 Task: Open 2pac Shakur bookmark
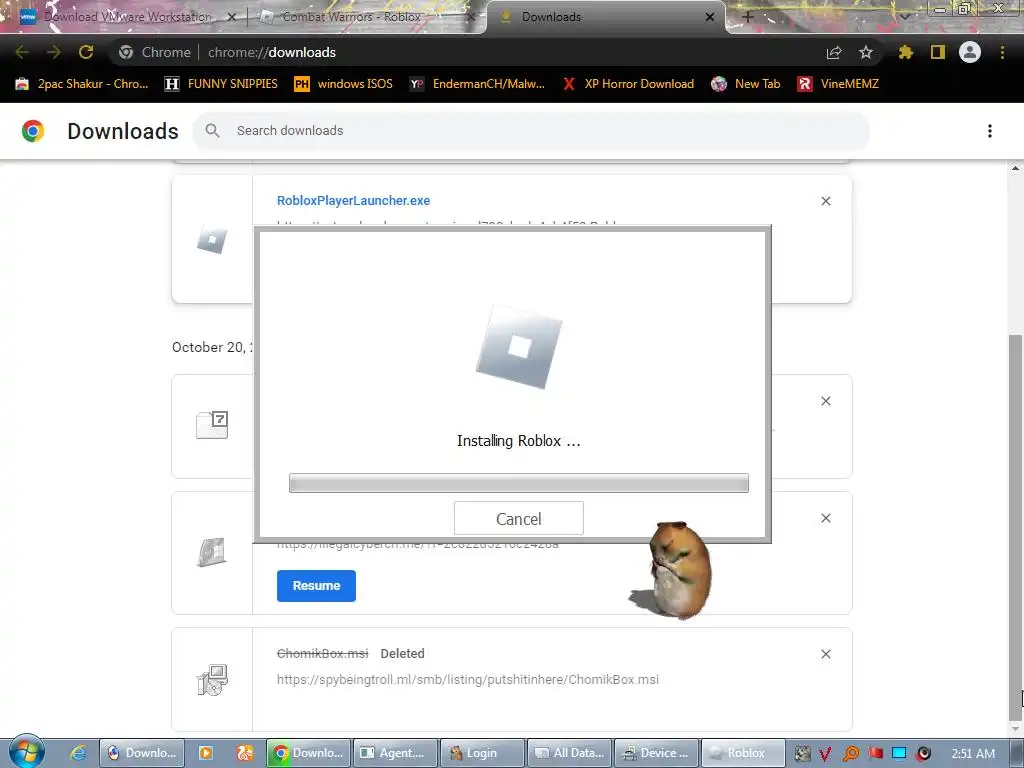click(82, 84)
